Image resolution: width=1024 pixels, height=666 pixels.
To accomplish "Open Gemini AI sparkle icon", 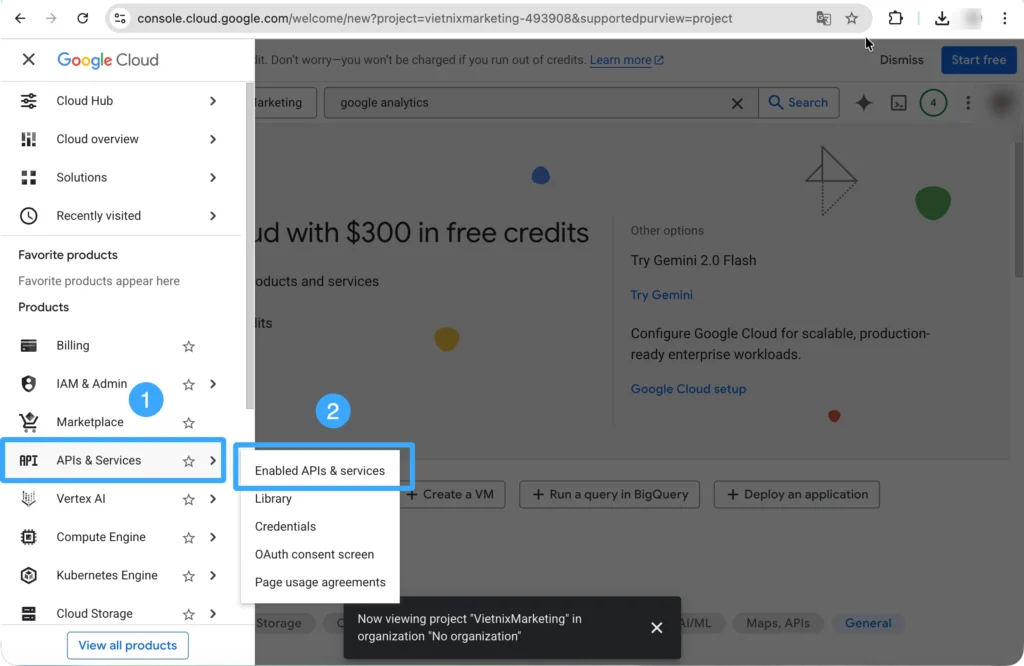I will (863, 103).
